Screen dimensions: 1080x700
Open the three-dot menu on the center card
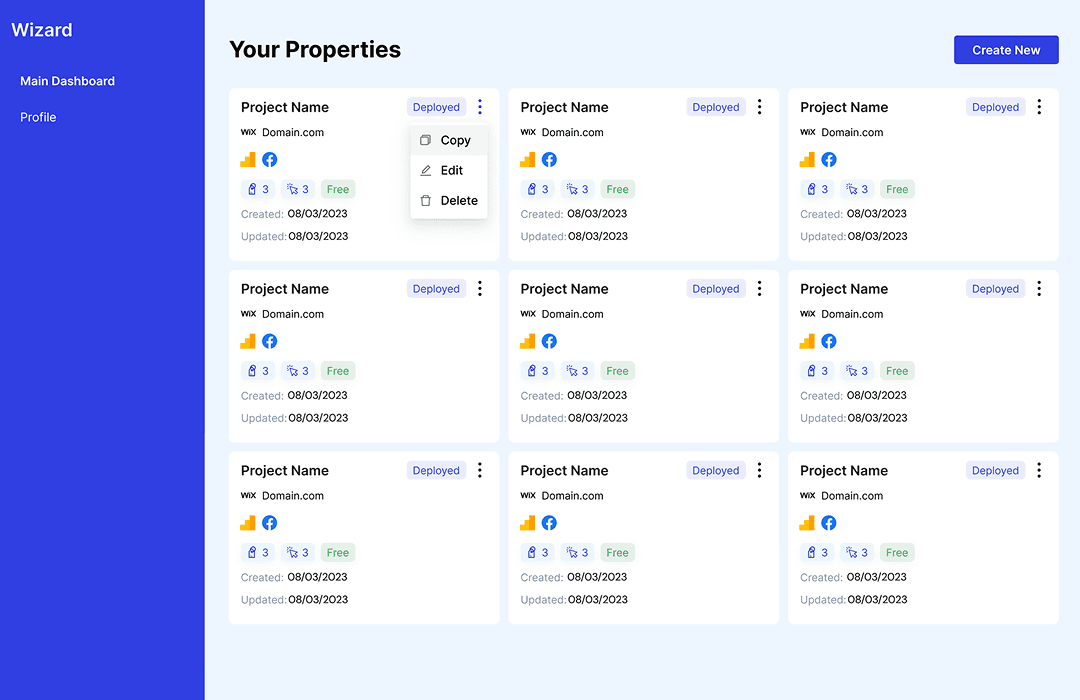pyautogui.click(x=759, y=289)
